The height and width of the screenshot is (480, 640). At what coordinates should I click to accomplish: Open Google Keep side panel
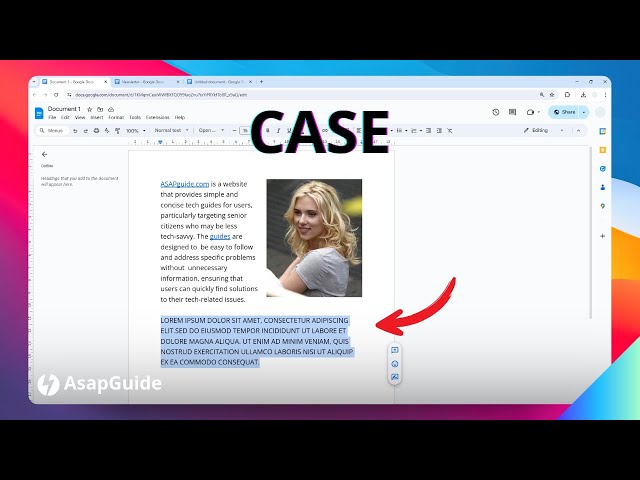pos(602,150)
